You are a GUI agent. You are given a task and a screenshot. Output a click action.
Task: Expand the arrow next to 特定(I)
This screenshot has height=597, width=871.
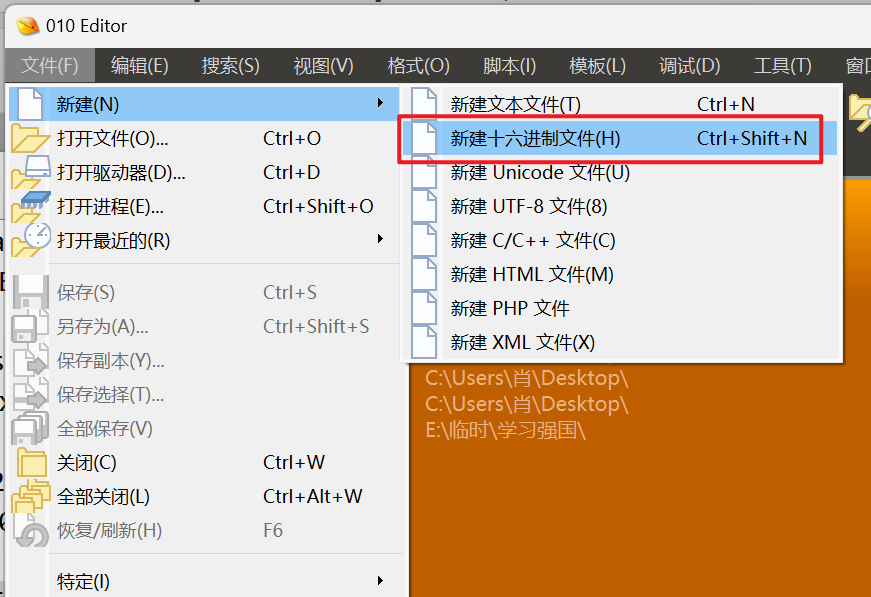pos(380,580)
